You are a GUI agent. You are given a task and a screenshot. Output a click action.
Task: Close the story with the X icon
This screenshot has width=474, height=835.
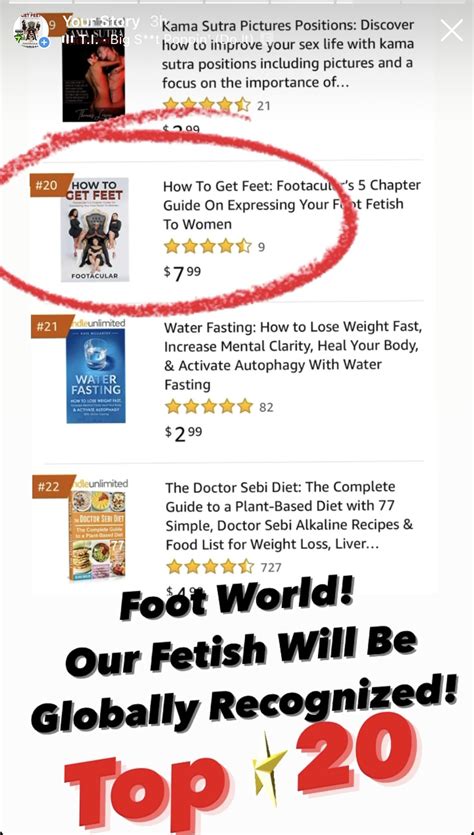(452, 30)
